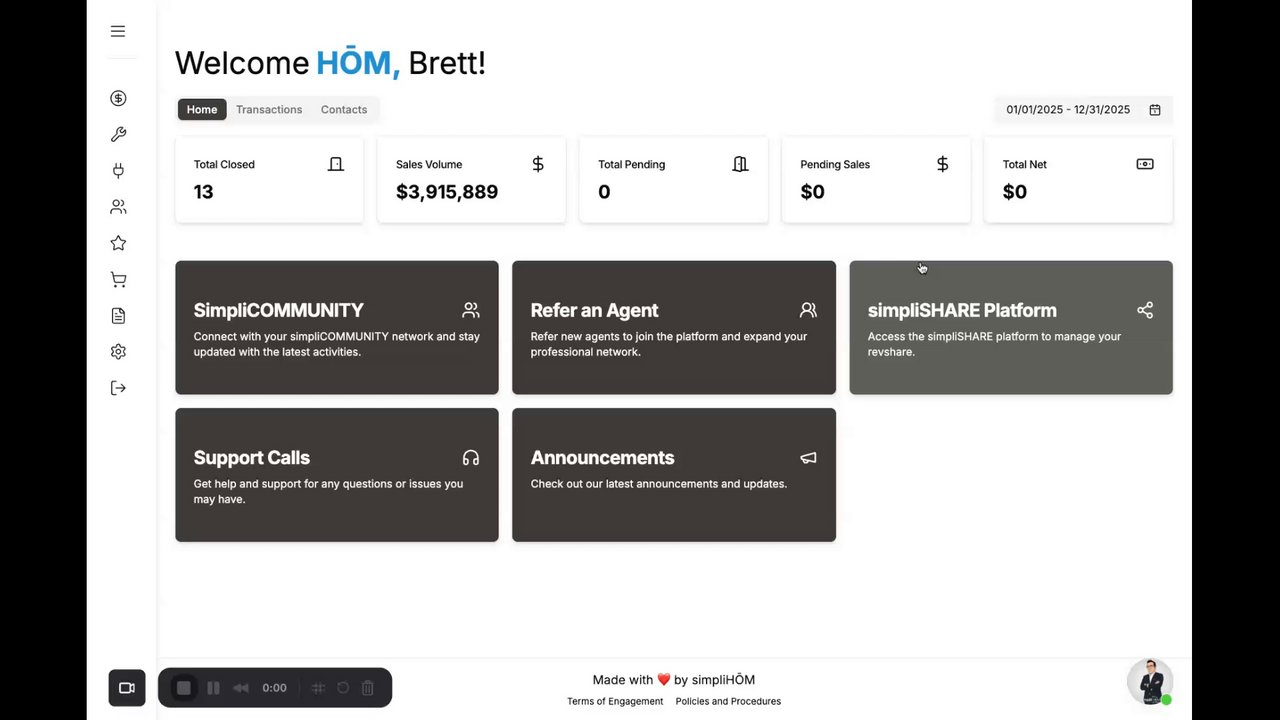Open the shopping cart sidebar icon
Screen dimensions: 1280x720
(x=118, y=280)
